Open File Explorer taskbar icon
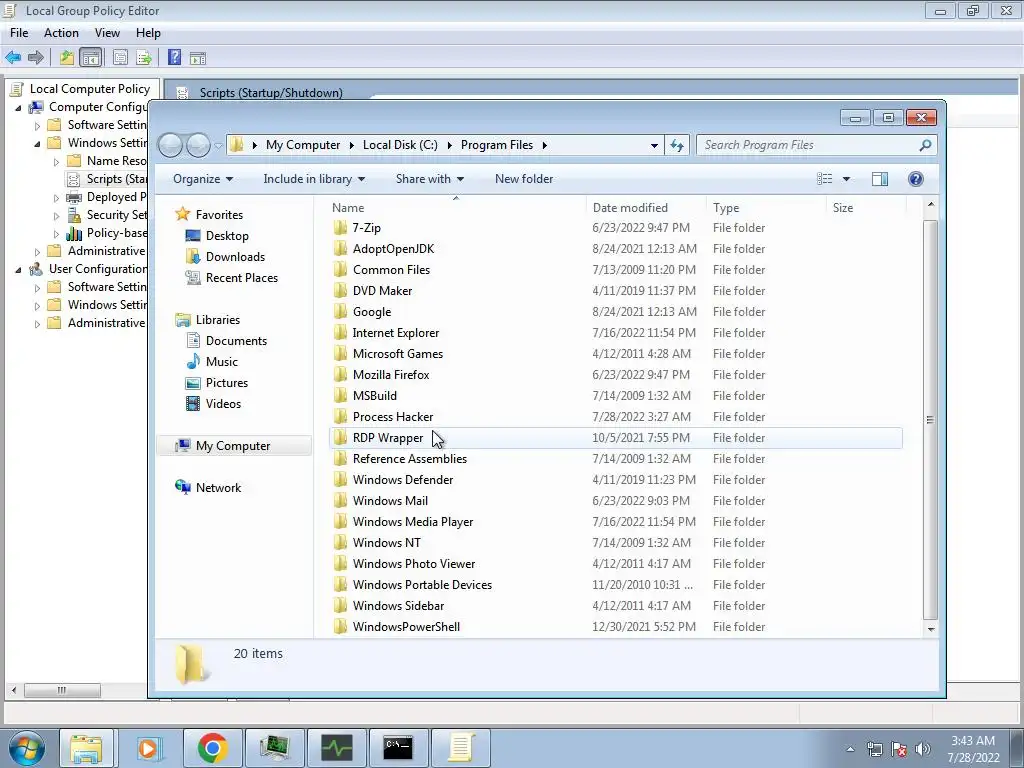1024x768 pixels. [87, 748]
